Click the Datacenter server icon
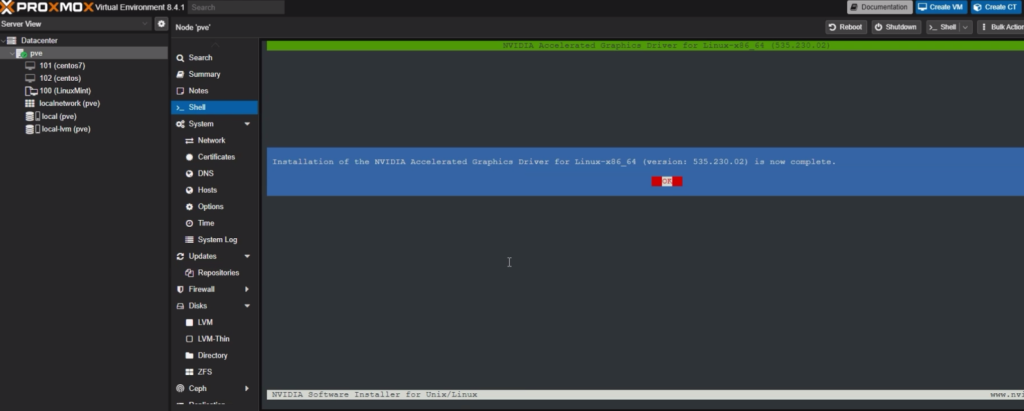This screenshot has width=1024, height=411. pyautogui.click(x=12, y=41)
